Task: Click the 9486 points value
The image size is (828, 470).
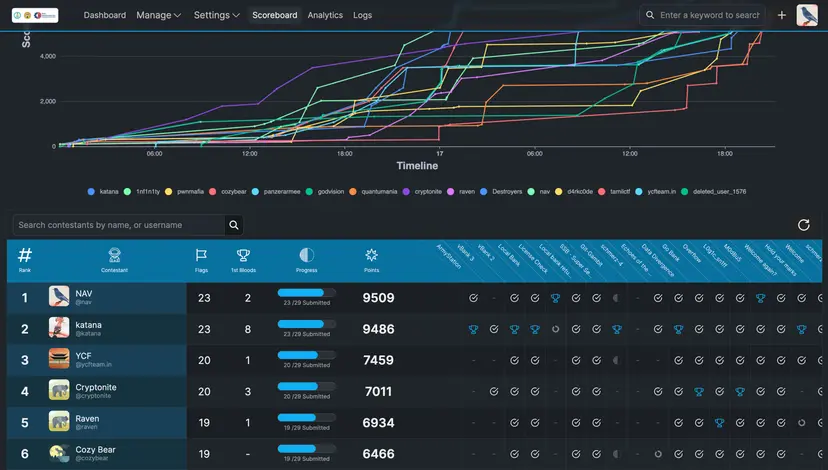Action: [x=379, y=330]
